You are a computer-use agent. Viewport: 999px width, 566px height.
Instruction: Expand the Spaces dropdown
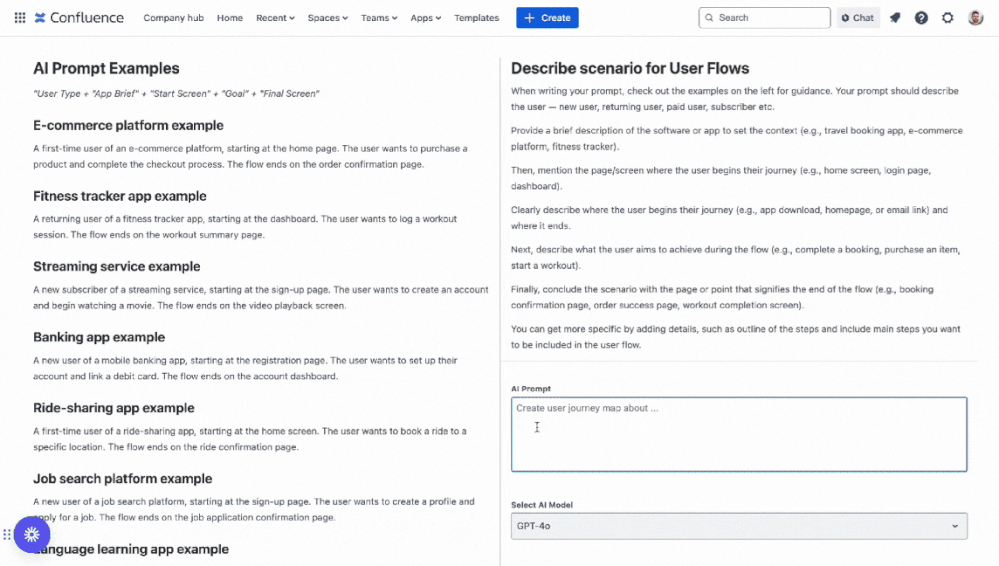(x=327, y=18)
